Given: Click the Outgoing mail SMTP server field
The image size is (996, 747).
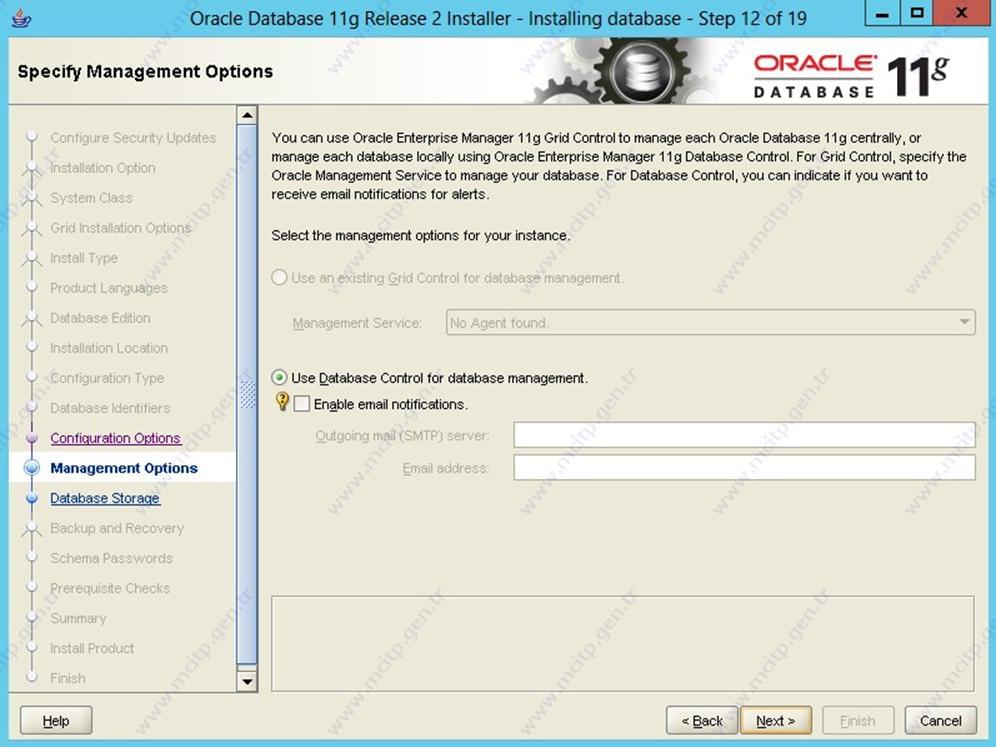Looking at the screenshot, I should pyautogui.click(x=744, y=436).
